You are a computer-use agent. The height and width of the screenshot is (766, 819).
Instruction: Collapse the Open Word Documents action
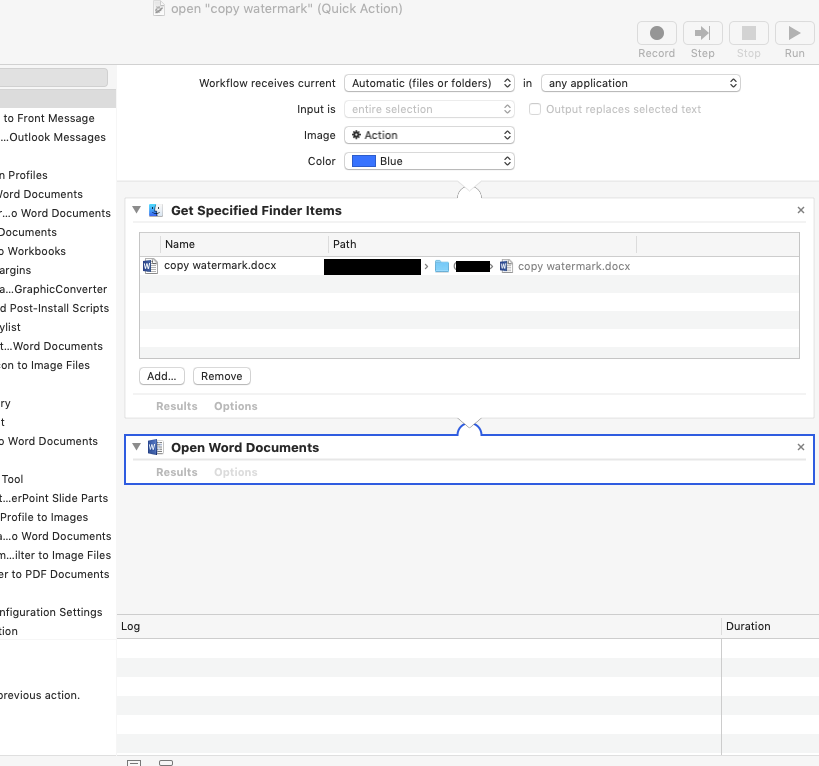click(137, 447)
